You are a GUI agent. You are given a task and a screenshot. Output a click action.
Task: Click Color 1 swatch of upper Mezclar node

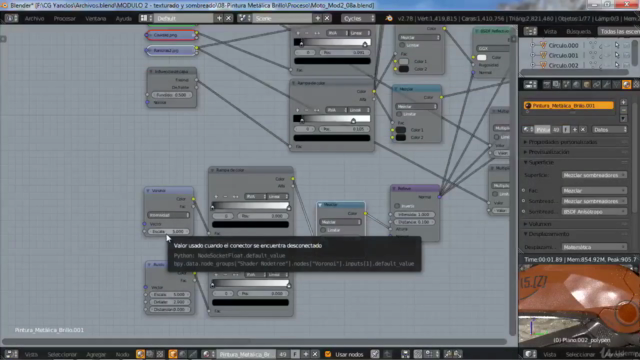click(x=404, y=62)
